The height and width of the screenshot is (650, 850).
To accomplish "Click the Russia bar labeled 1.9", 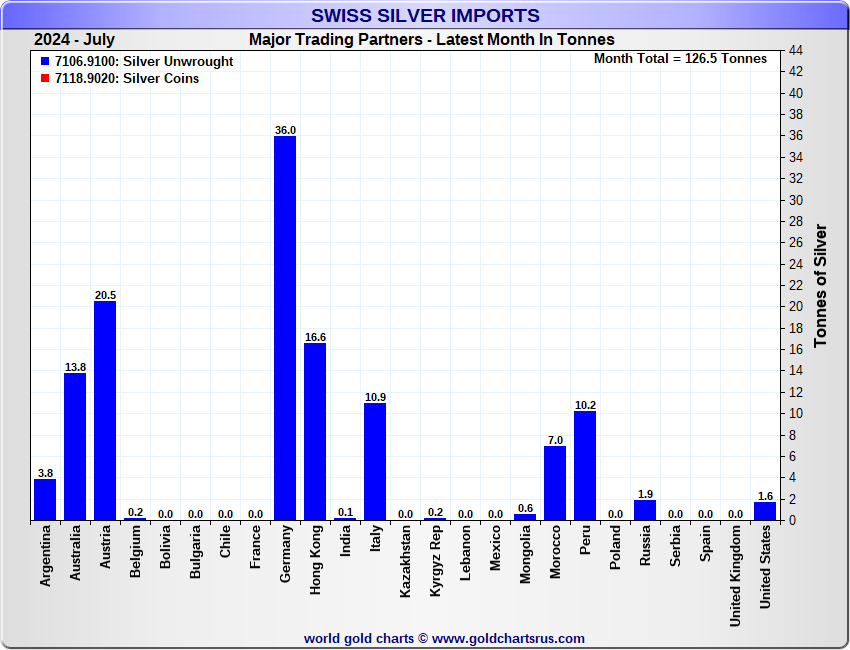I will pyautogui.click(x=645, y=510).
